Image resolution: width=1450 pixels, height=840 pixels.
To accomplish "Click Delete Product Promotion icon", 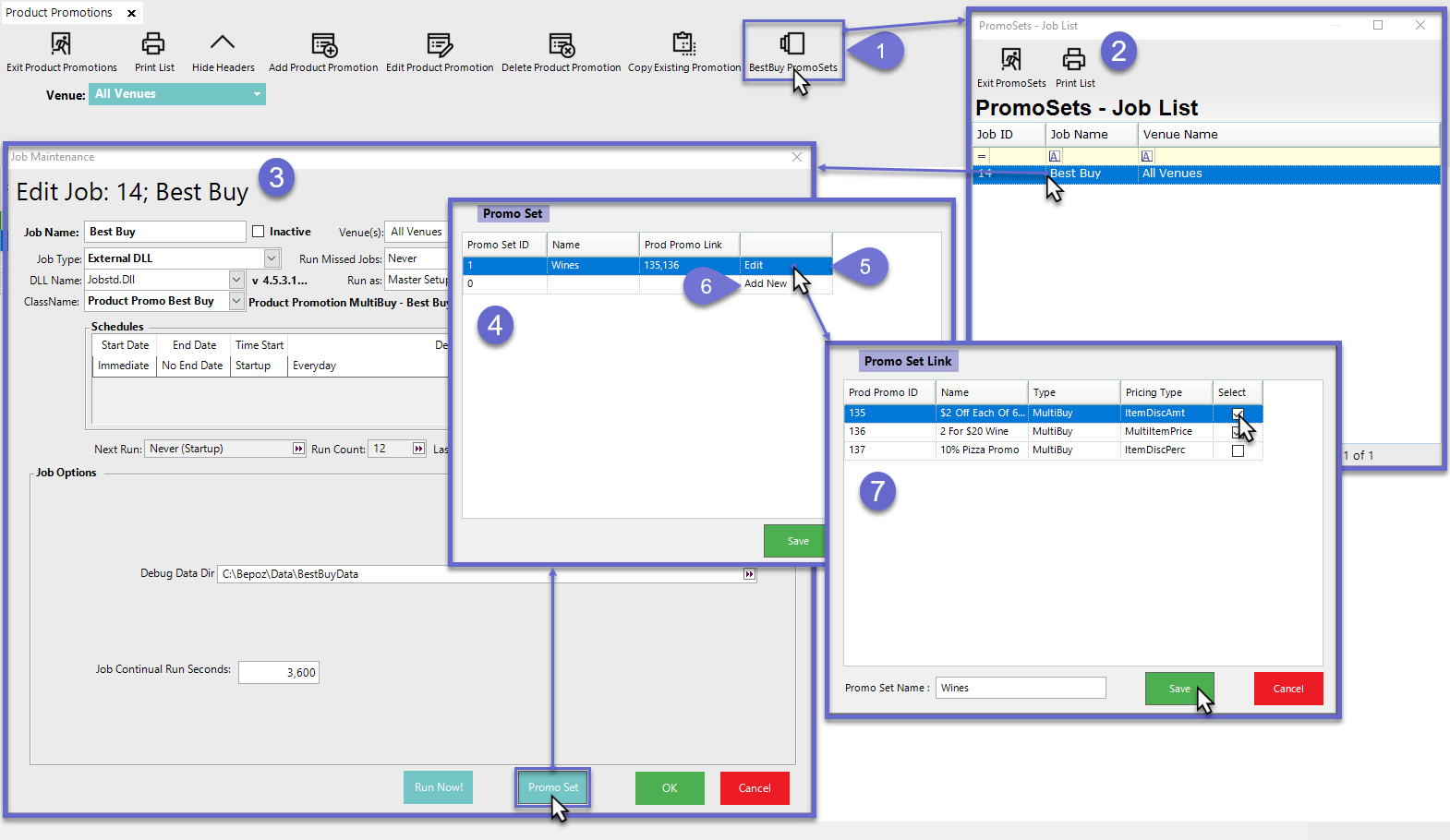I will pos(562,44).
